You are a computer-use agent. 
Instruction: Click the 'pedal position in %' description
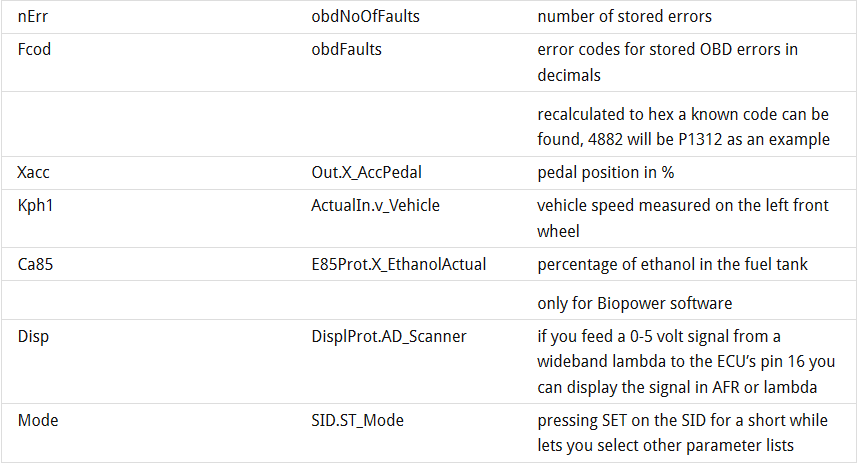[605, 172]
